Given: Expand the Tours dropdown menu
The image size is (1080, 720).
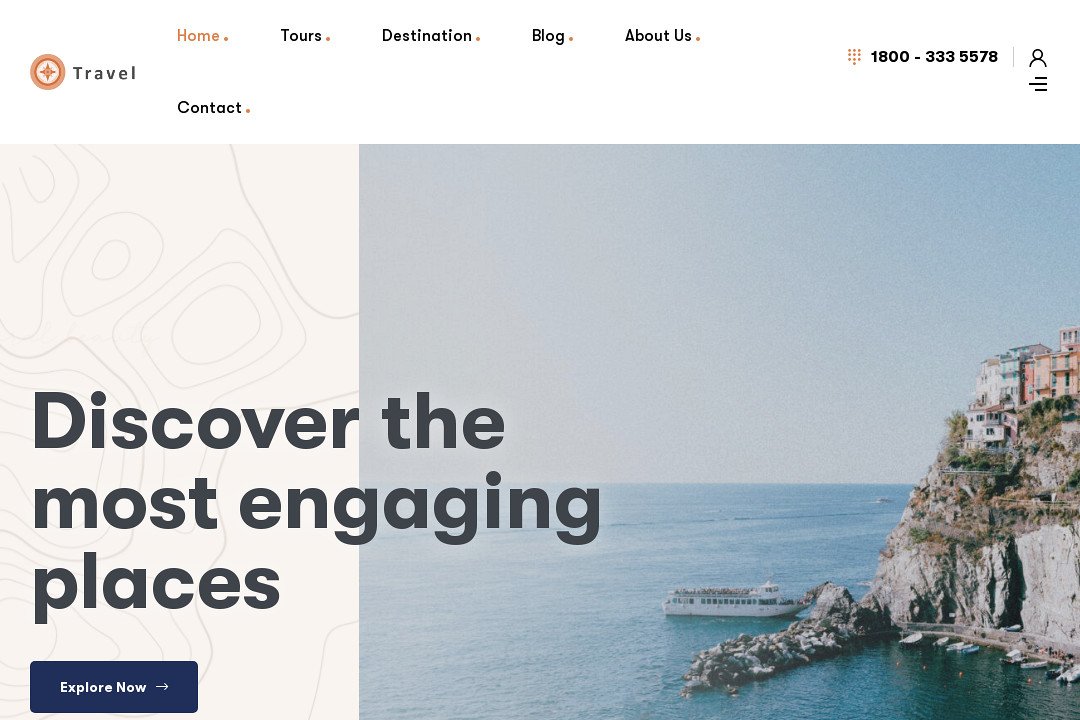Looking at the screenshot, I should click(x=301, y=36).
